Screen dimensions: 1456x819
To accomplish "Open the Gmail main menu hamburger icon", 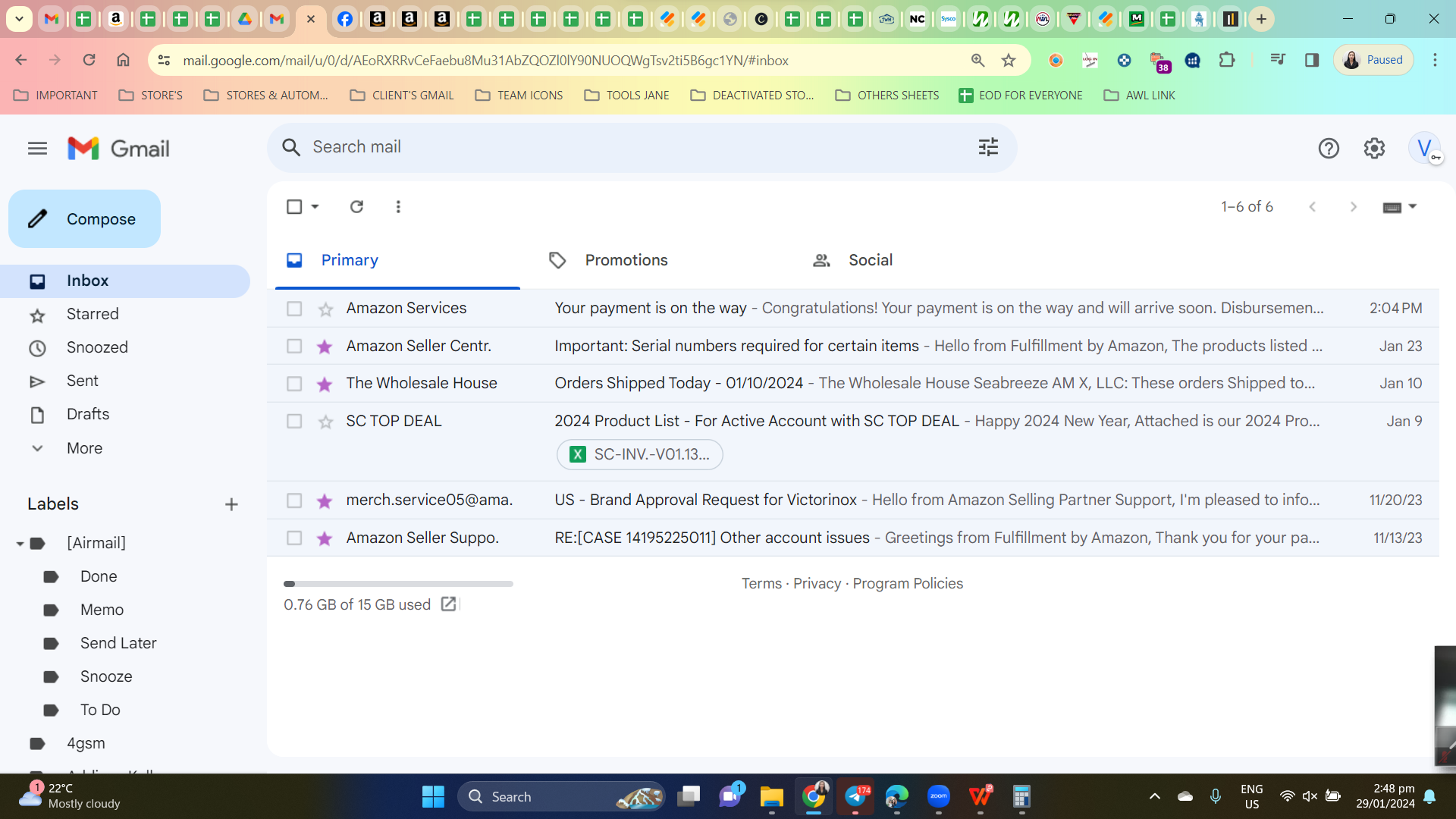I will 37,149.
